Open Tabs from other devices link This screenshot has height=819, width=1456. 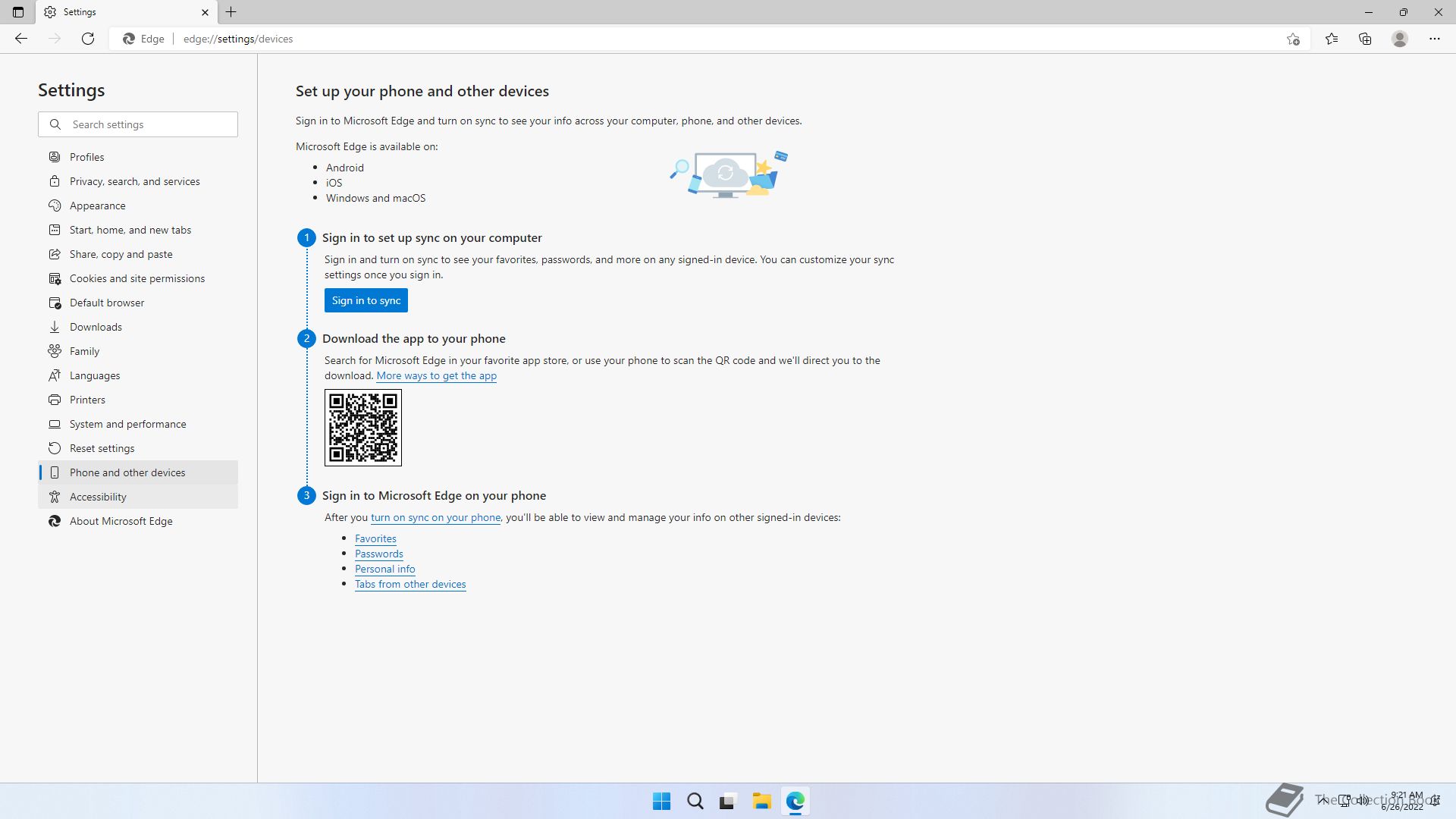pos(410,584)
